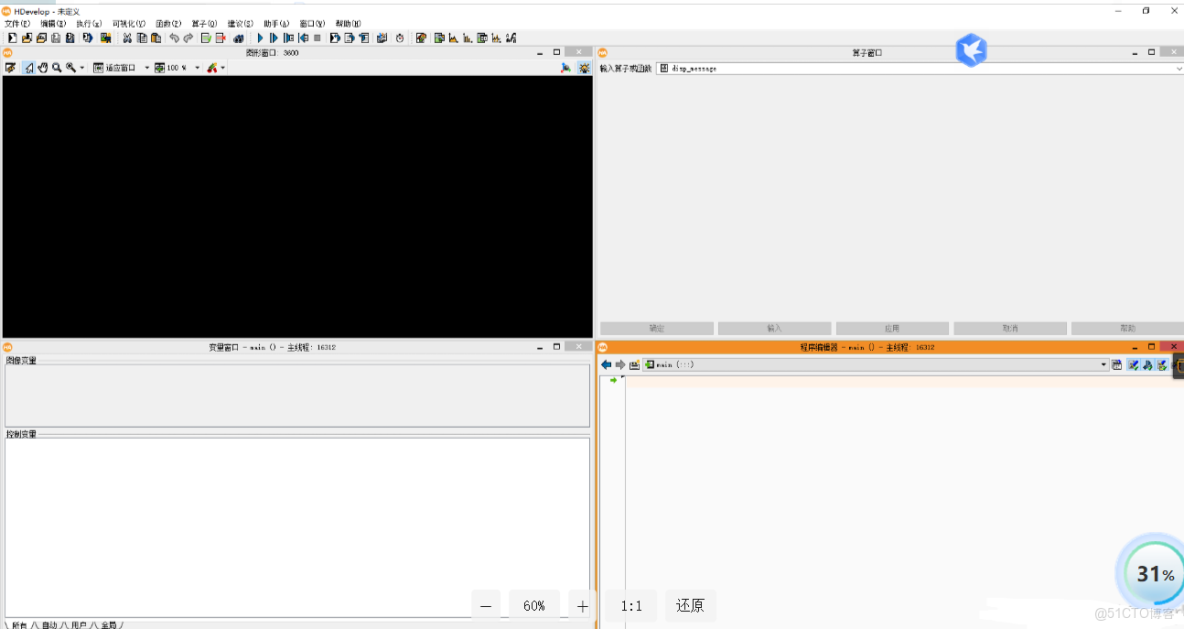1184x629 pixels.
Task: Toggle the pointer select tool in graphics window
Action: point(29,68)
